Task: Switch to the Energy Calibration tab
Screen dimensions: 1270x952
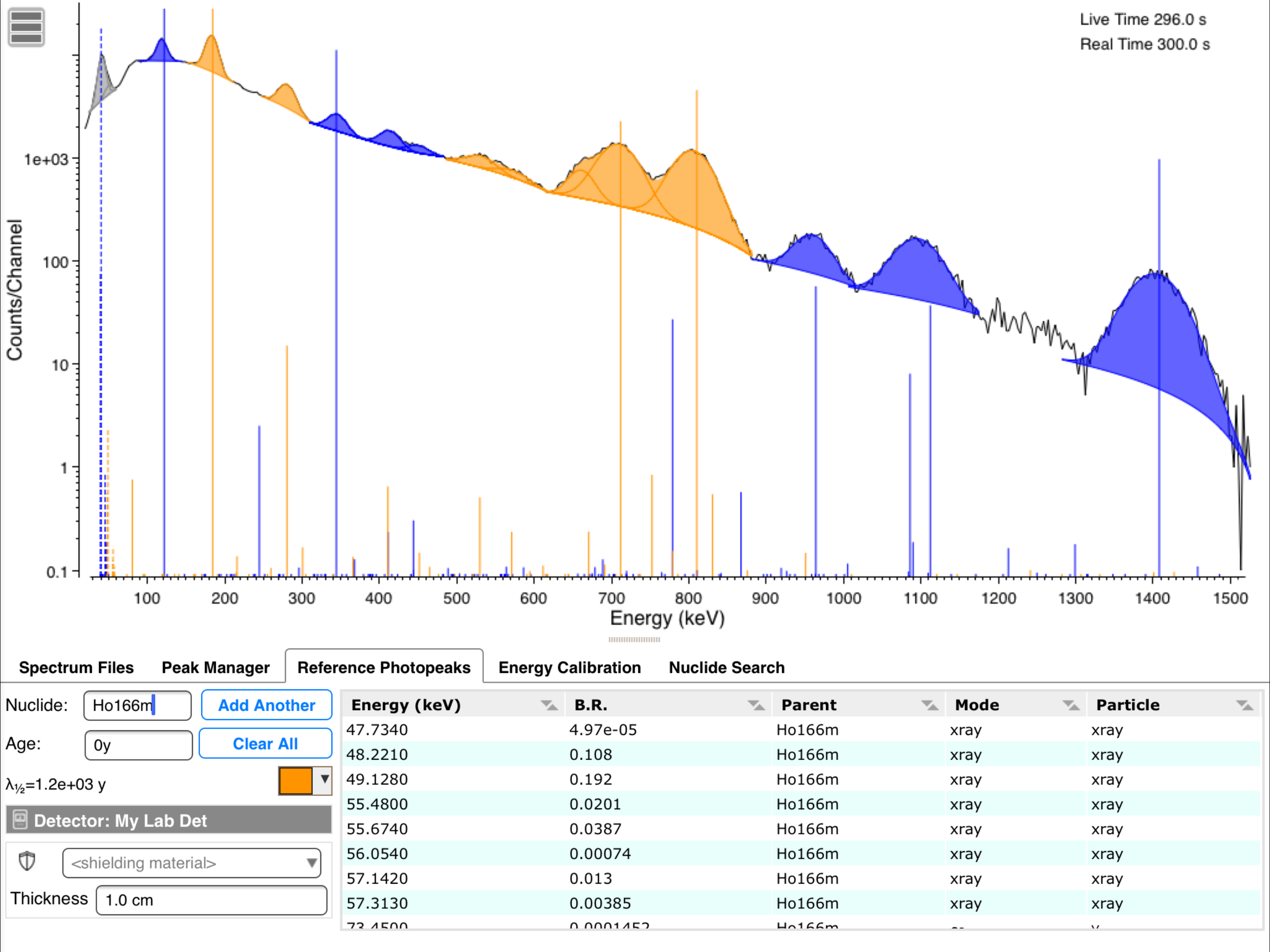Action: tap(569, 667)
